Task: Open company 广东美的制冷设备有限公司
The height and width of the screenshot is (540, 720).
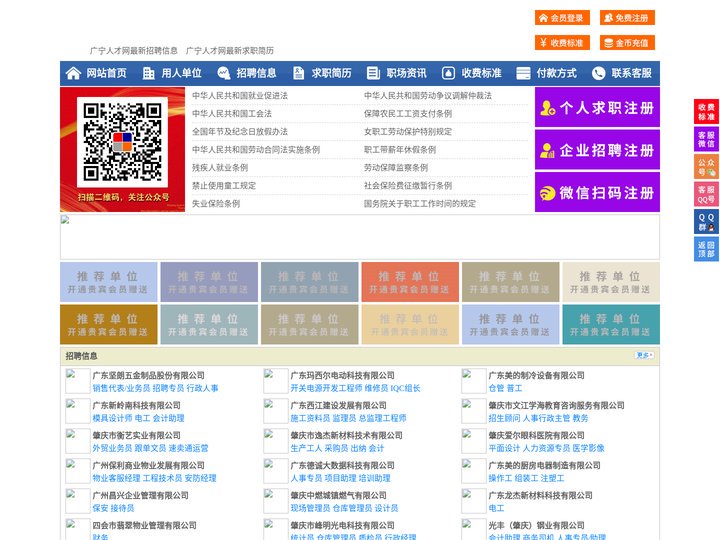Action: 536,375
